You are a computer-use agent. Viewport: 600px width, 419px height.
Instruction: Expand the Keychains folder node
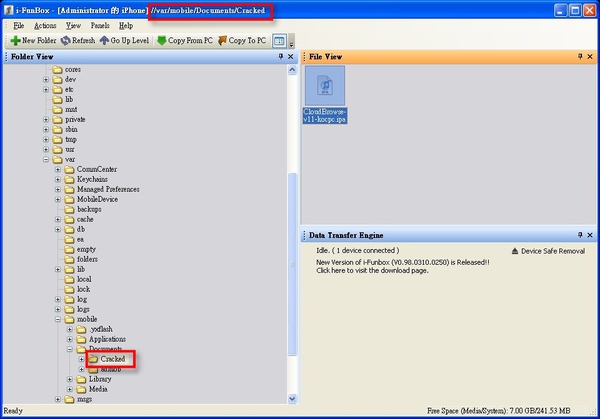58,179
